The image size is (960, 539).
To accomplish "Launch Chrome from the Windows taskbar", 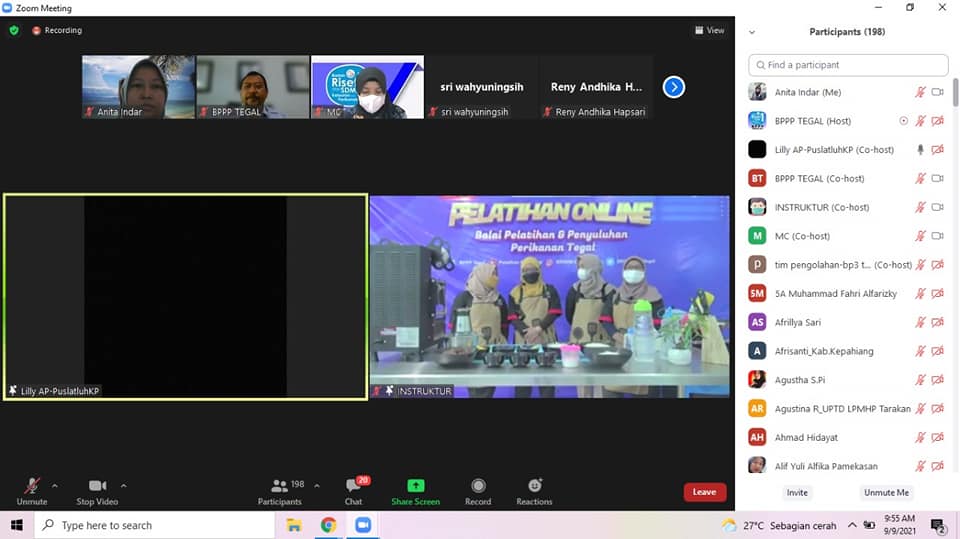I will pos(328,525).
